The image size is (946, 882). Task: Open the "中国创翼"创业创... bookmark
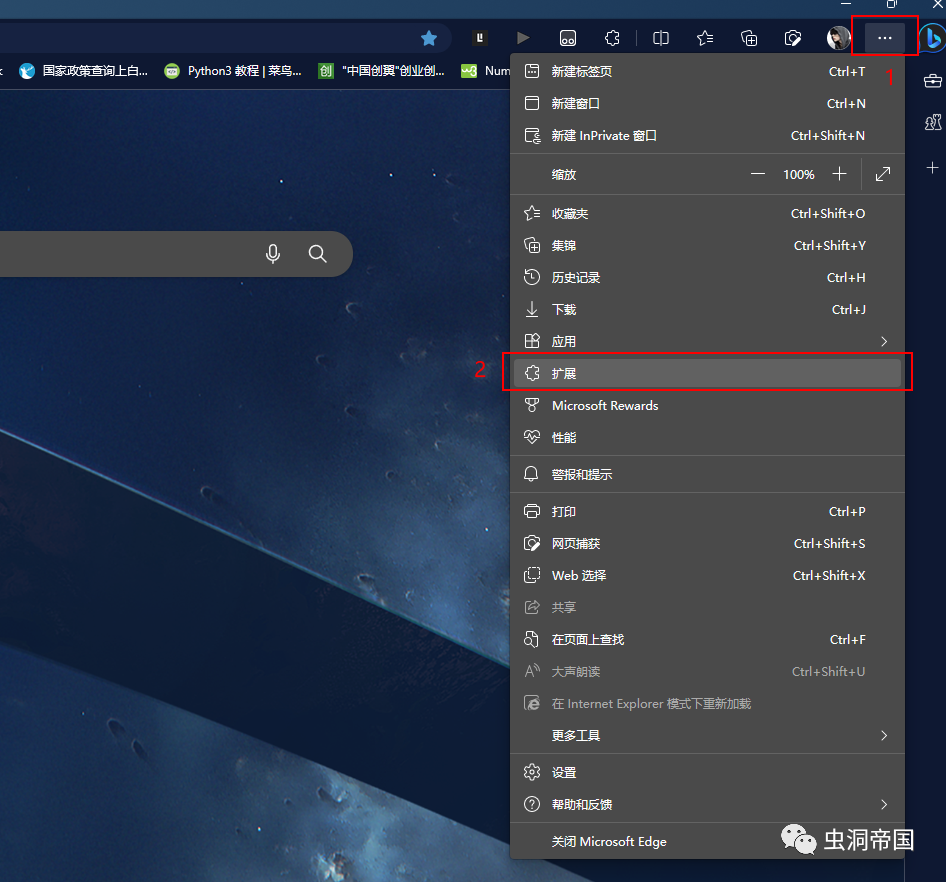point(382,71)
